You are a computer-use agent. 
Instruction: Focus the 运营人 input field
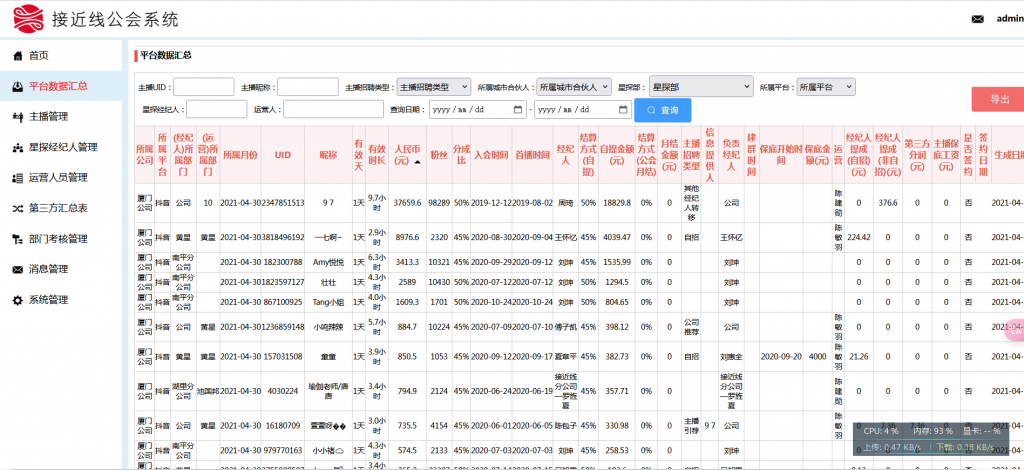coord(334,109)
